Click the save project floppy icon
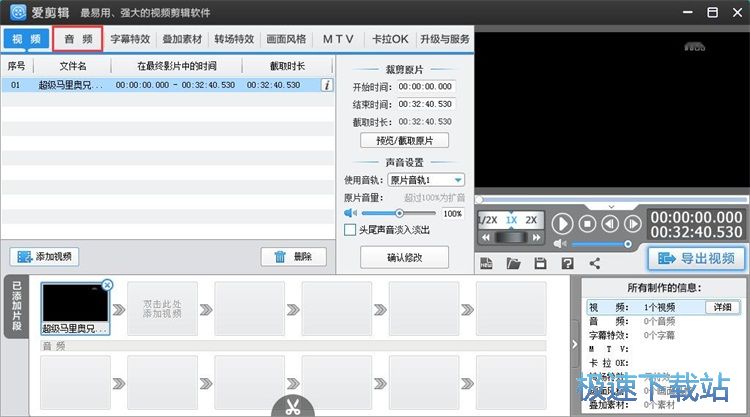Screen dimensions: 750x417 (x=540, y=263)
